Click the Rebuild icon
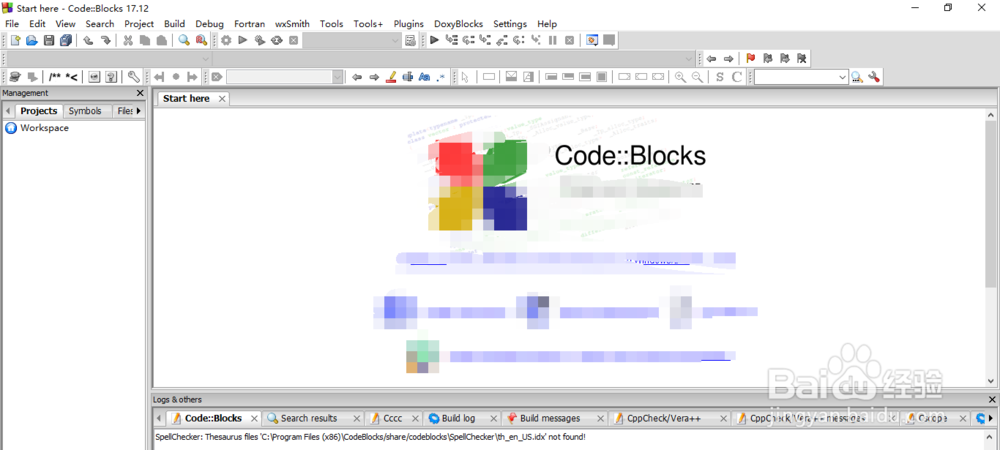The image size is (1000, 450). [x=277, y=40]
